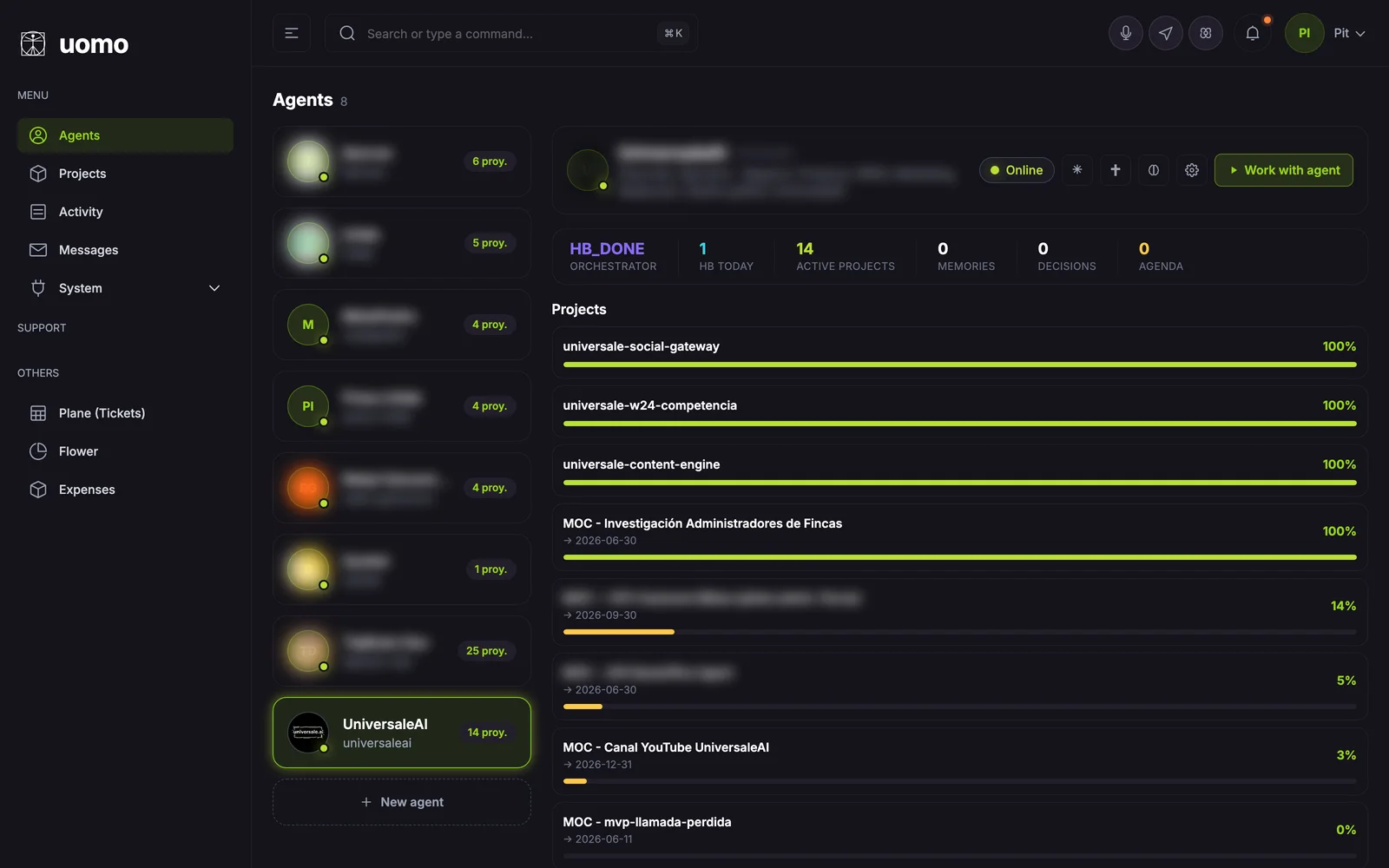Click the 5% project percentage label
1389x868 pixels.
click(x=1346, y=681)
